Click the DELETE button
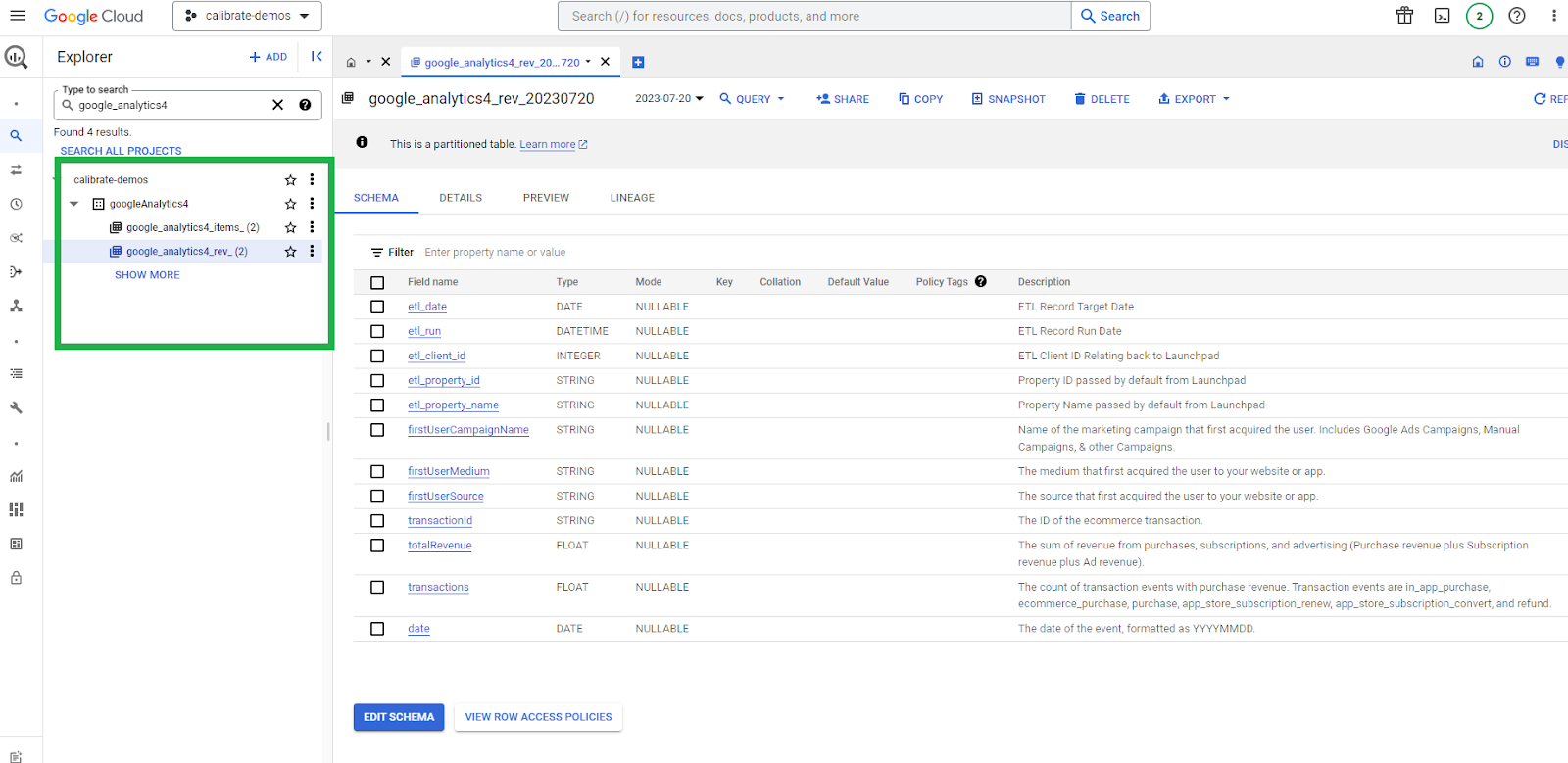Screen dimensions: 1568x763 tap(1102, 99)
